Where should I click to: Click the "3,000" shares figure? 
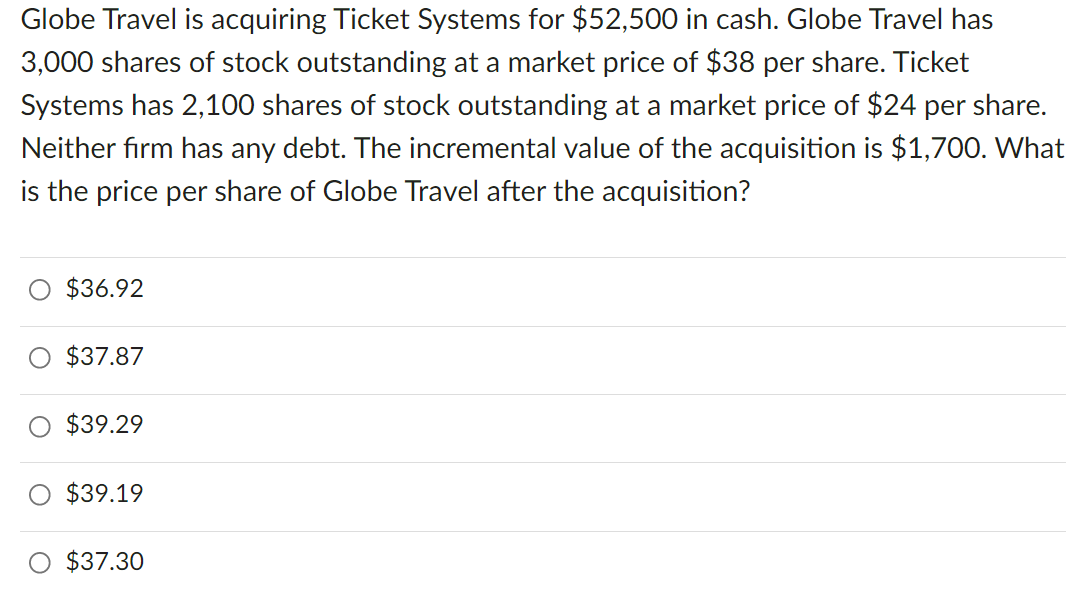57,63
